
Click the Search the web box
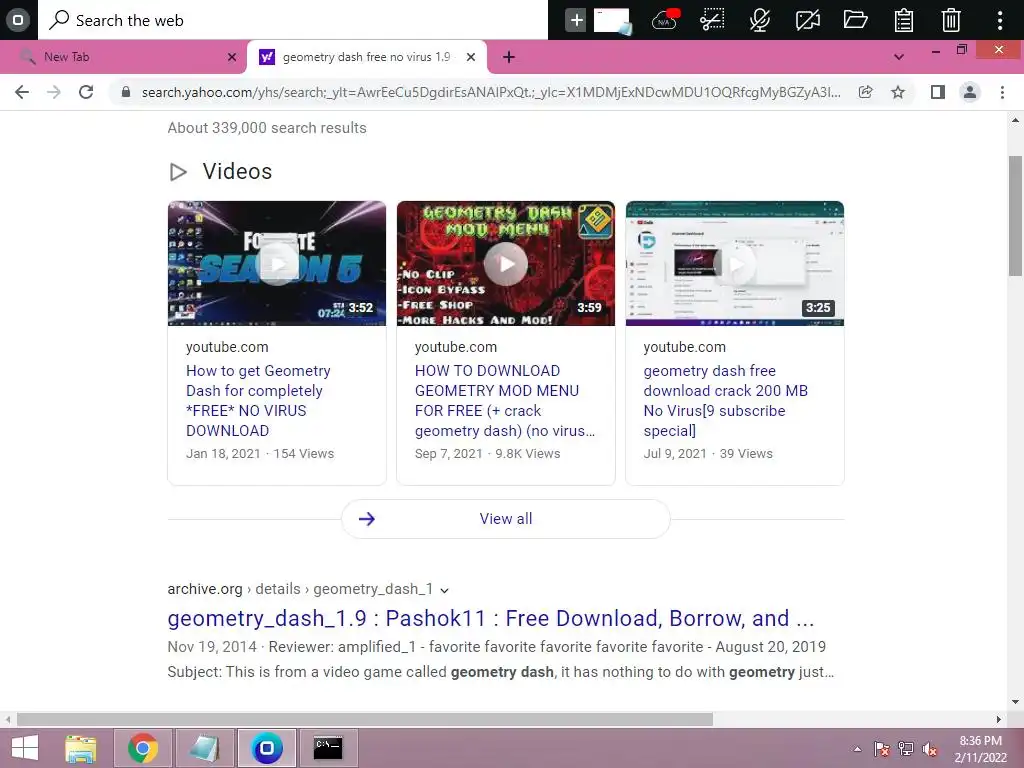pyautogui.click(x=293, y=20)
